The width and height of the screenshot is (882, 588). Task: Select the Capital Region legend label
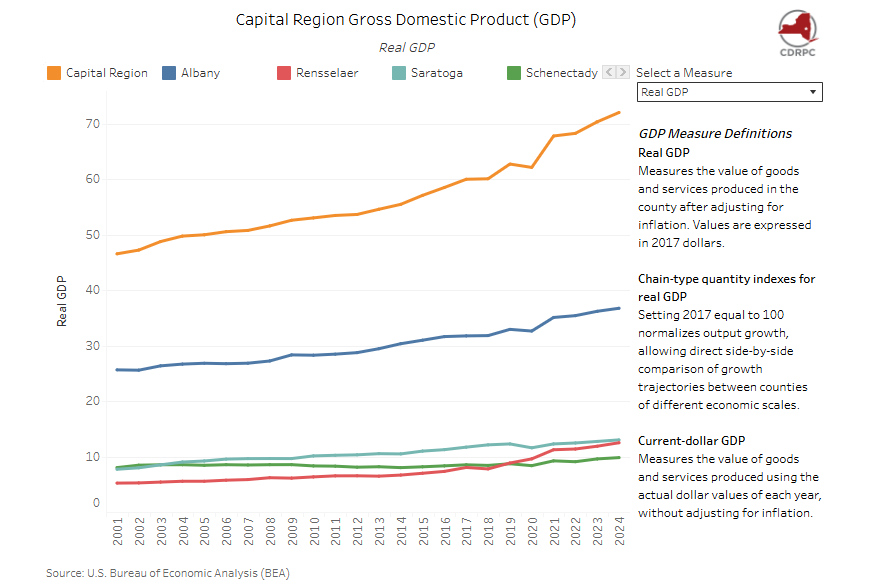[x=107, y=73]
